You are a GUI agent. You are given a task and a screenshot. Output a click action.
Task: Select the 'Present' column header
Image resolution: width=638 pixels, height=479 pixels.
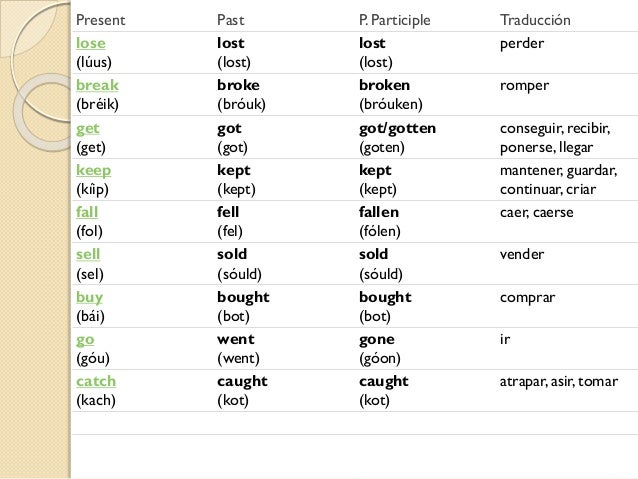point(101,20)
